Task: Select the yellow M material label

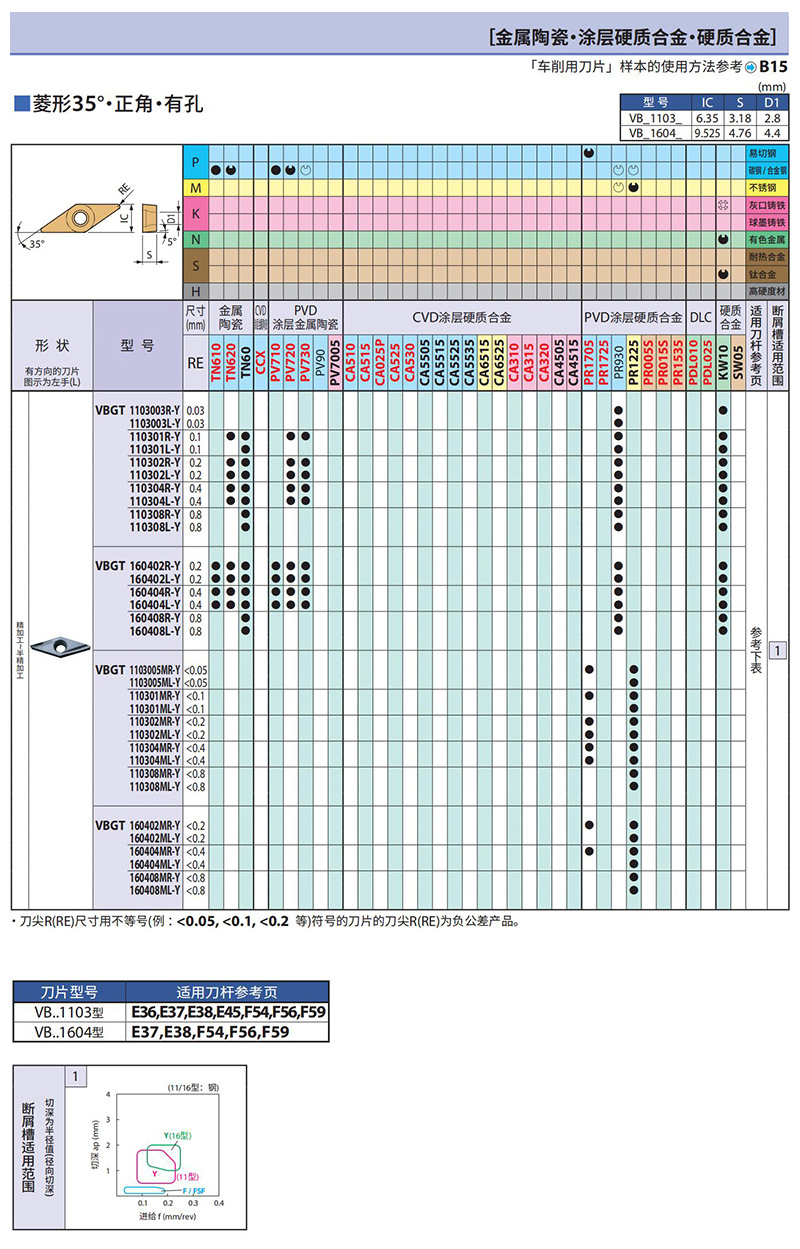Action: [x=196, y=188]
